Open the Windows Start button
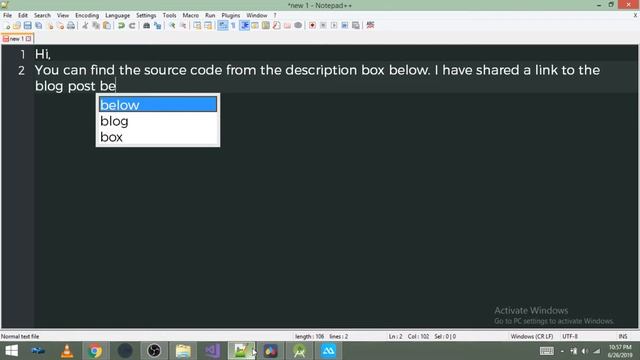Image resolution: width=640 pixels, height=360 pixels. [x=12, y=351]
